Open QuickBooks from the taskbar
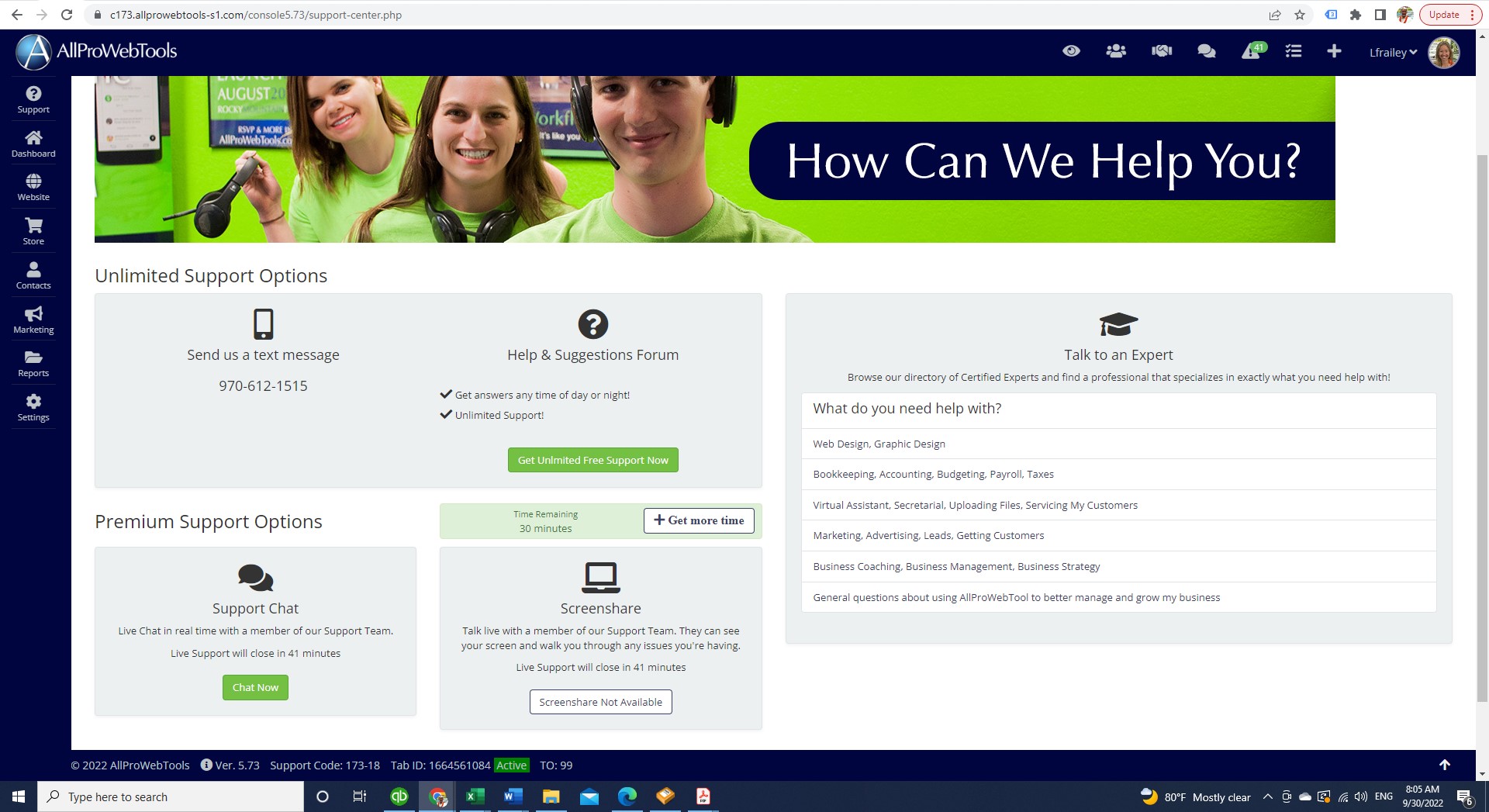Screen dimensions: 1489x812 pos(399,796)
